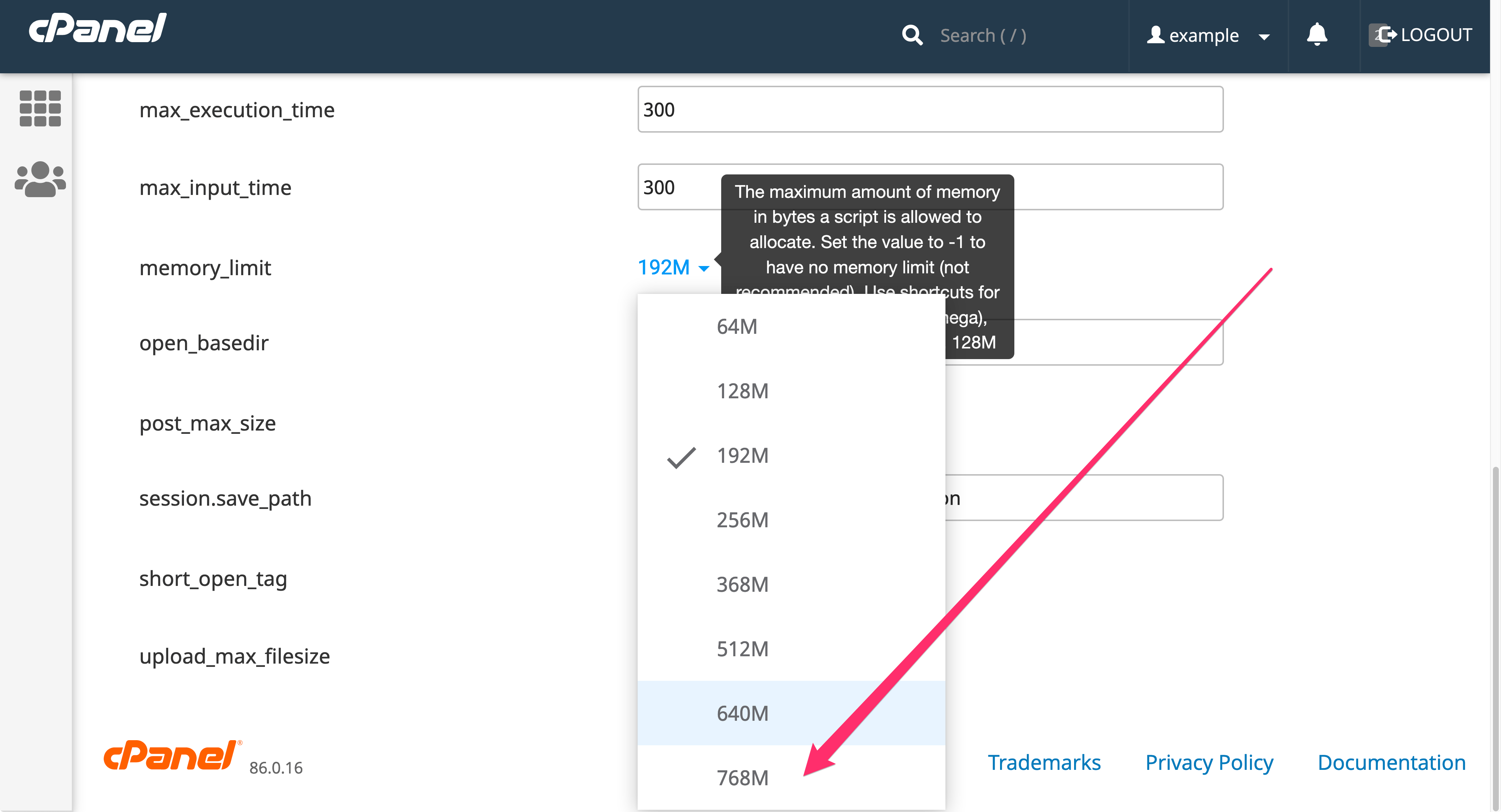The height and width of the screenshot is (812, 1501).
Task: Open the Privacy Policy link
Action: pyautogui.click(x=1209, y=763)
